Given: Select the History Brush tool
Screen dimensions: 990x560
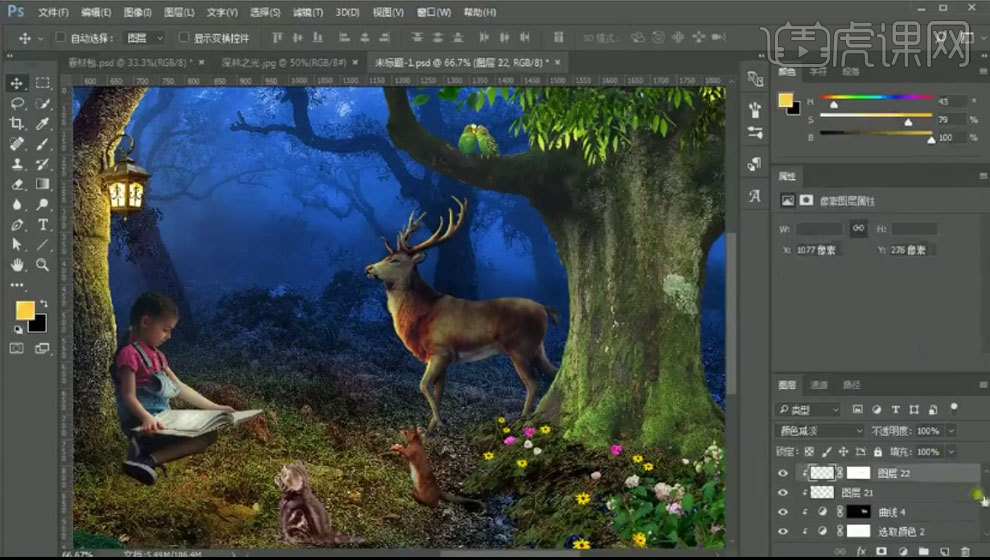Looking at the screenshot, I should pyautogui.click(x=42, y=164).
